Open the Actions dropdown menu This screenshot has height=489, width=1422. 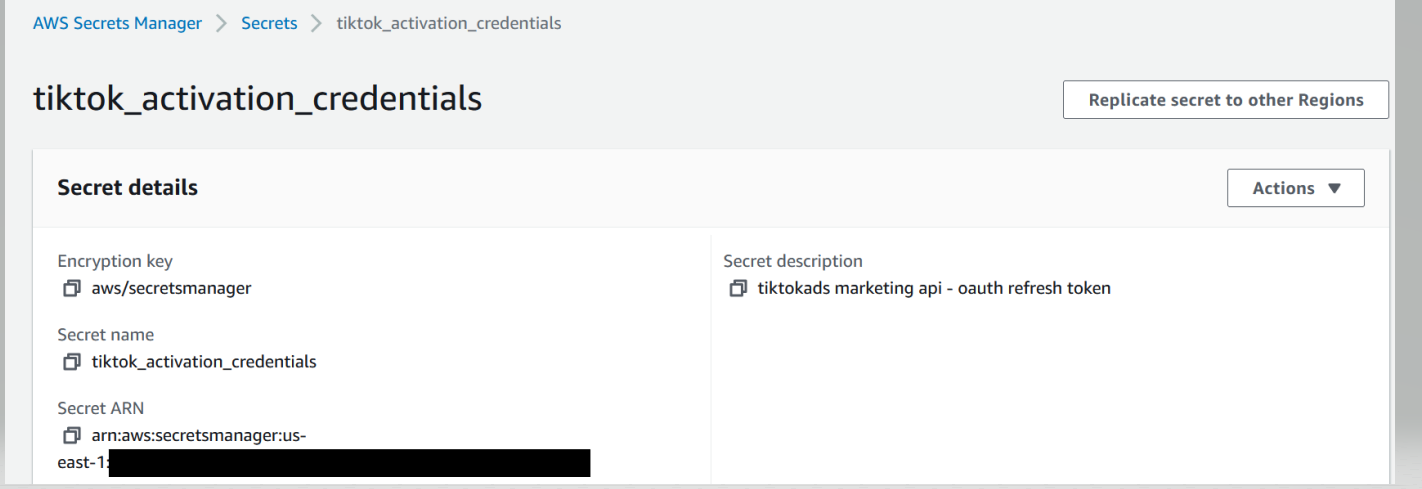point(1295,188)
